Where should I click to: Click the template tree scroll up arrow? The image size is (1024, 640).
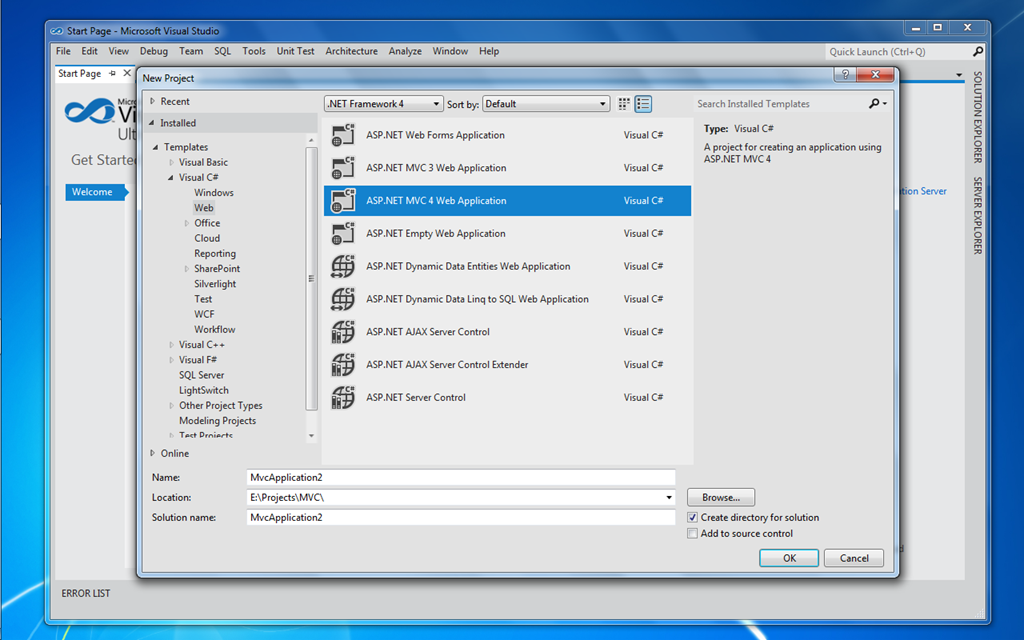312,140
